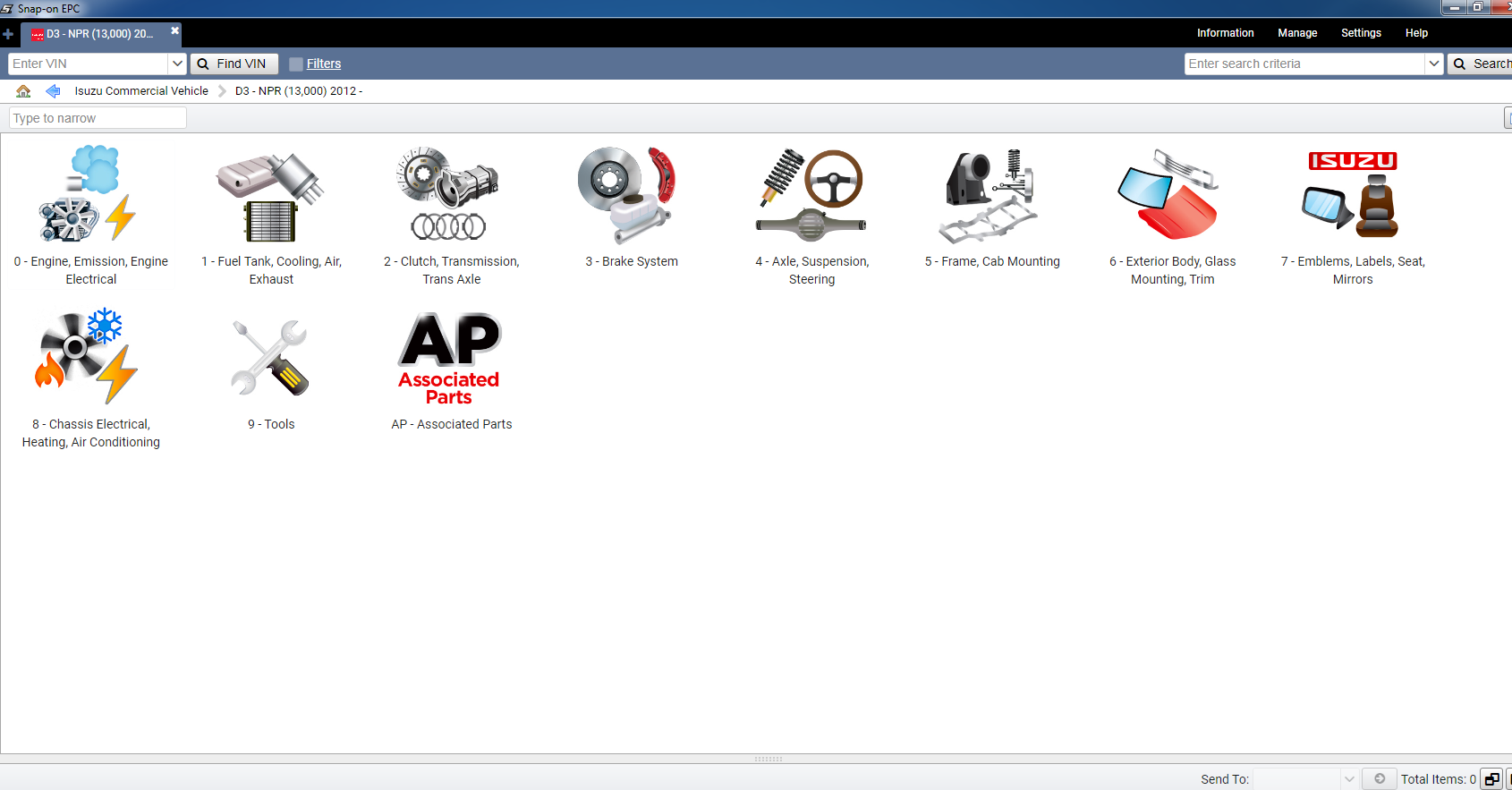Click the Home icon in breadcrumb bar
Viewport: 1512px width, 790px height.
23,91
